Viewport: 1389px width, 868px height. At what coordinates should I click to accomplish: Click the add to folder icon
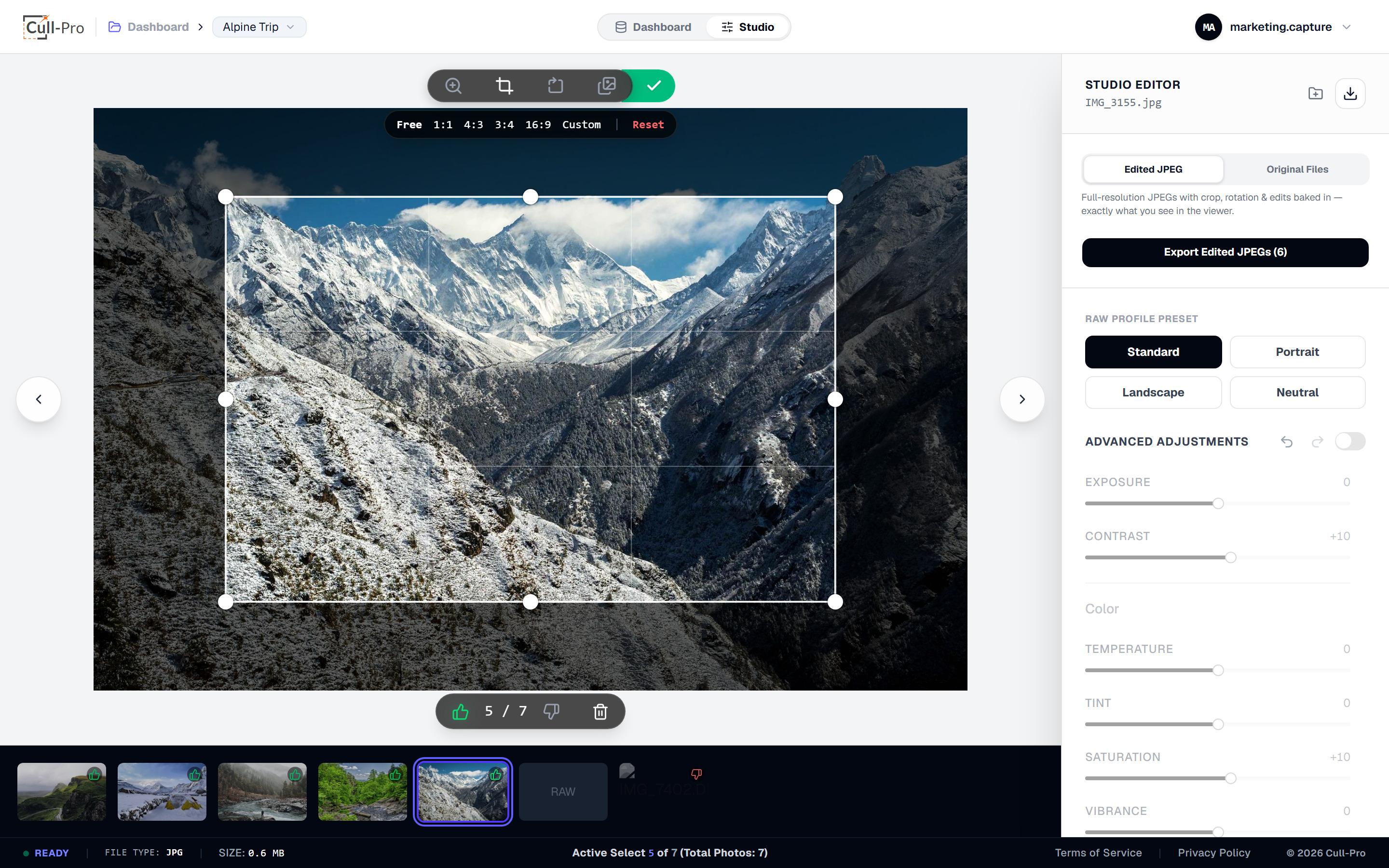(1315, 94)
